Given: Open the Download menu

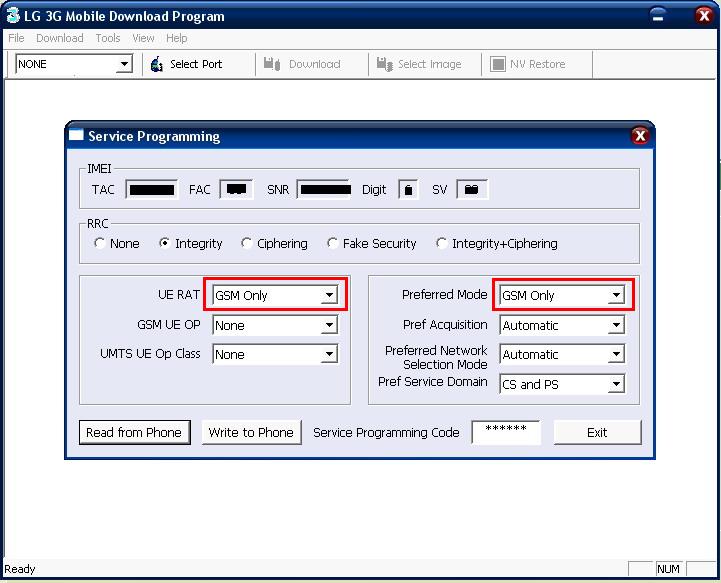Looking at the screenshot, I should coord(60,38).
